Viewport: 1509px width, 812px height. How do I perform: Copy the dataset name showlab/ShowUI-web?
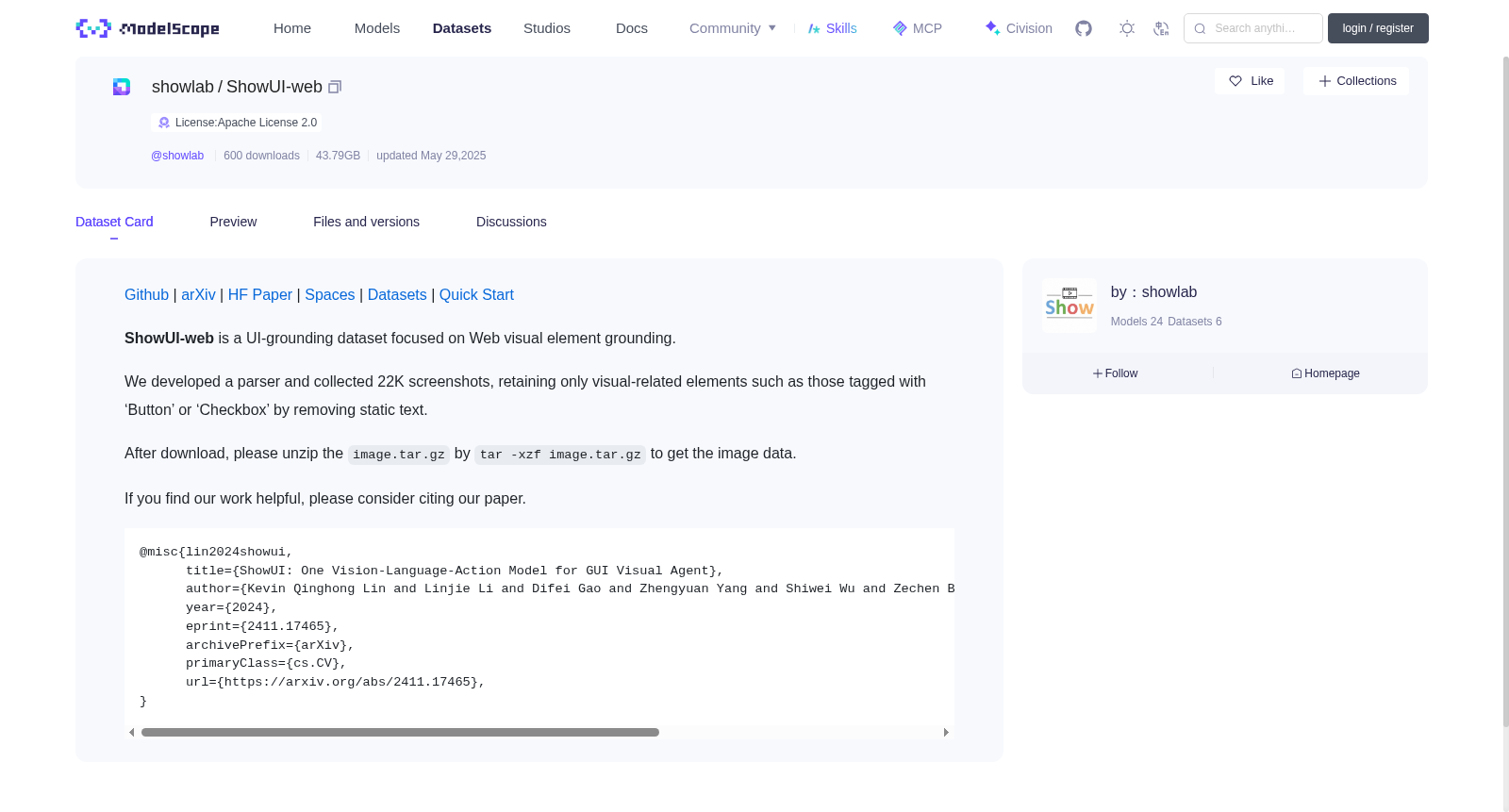tap(335, 87)
